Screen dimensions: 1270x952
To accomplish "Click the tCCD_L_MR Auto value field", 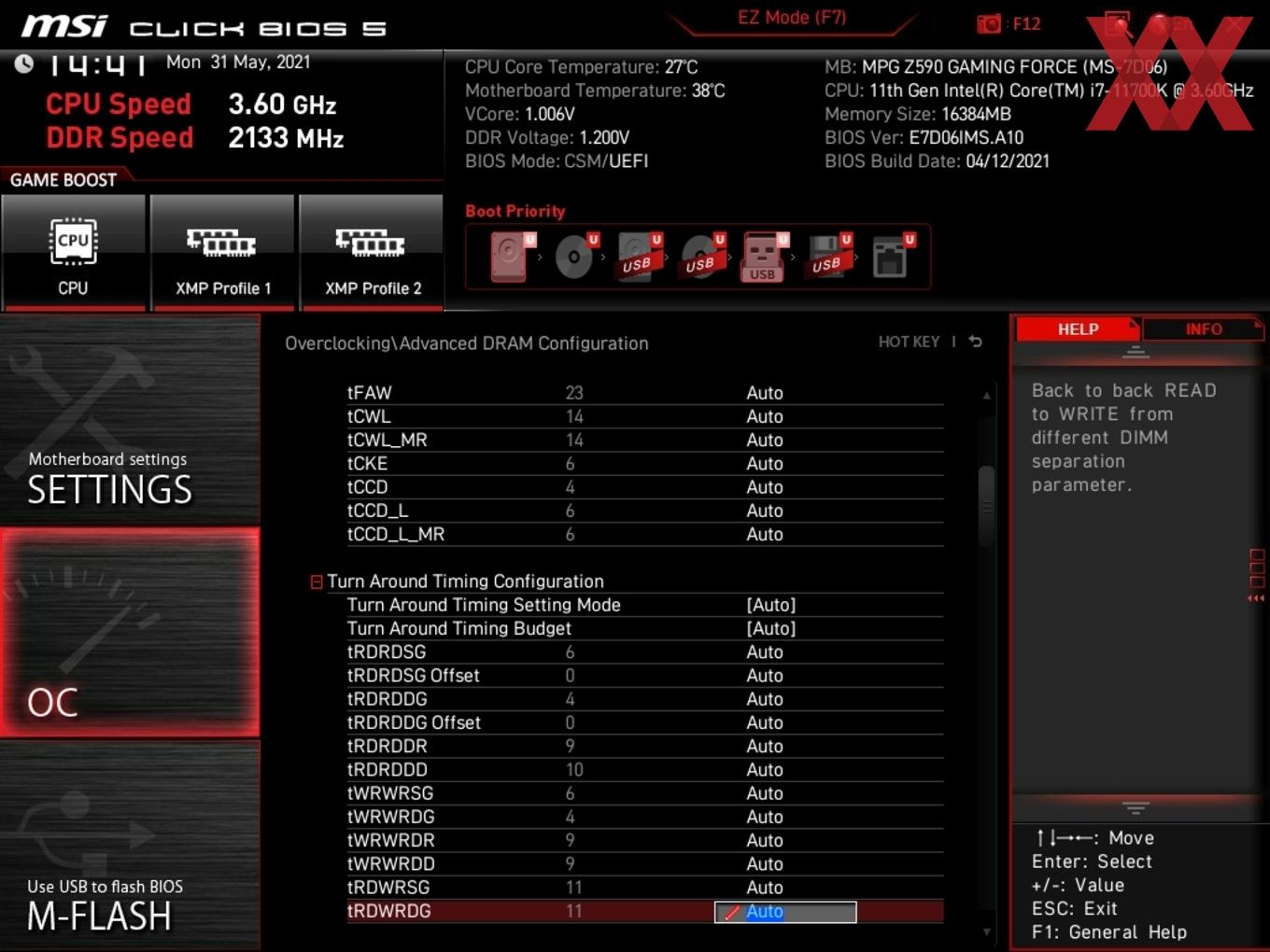I will click(x=765, y=534).
